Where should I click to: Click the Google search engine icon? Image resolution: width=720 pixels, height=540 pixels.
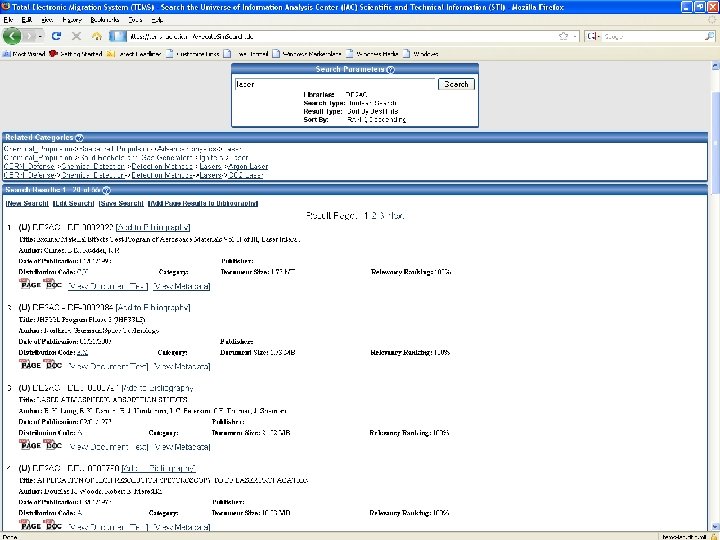[591, 36]
